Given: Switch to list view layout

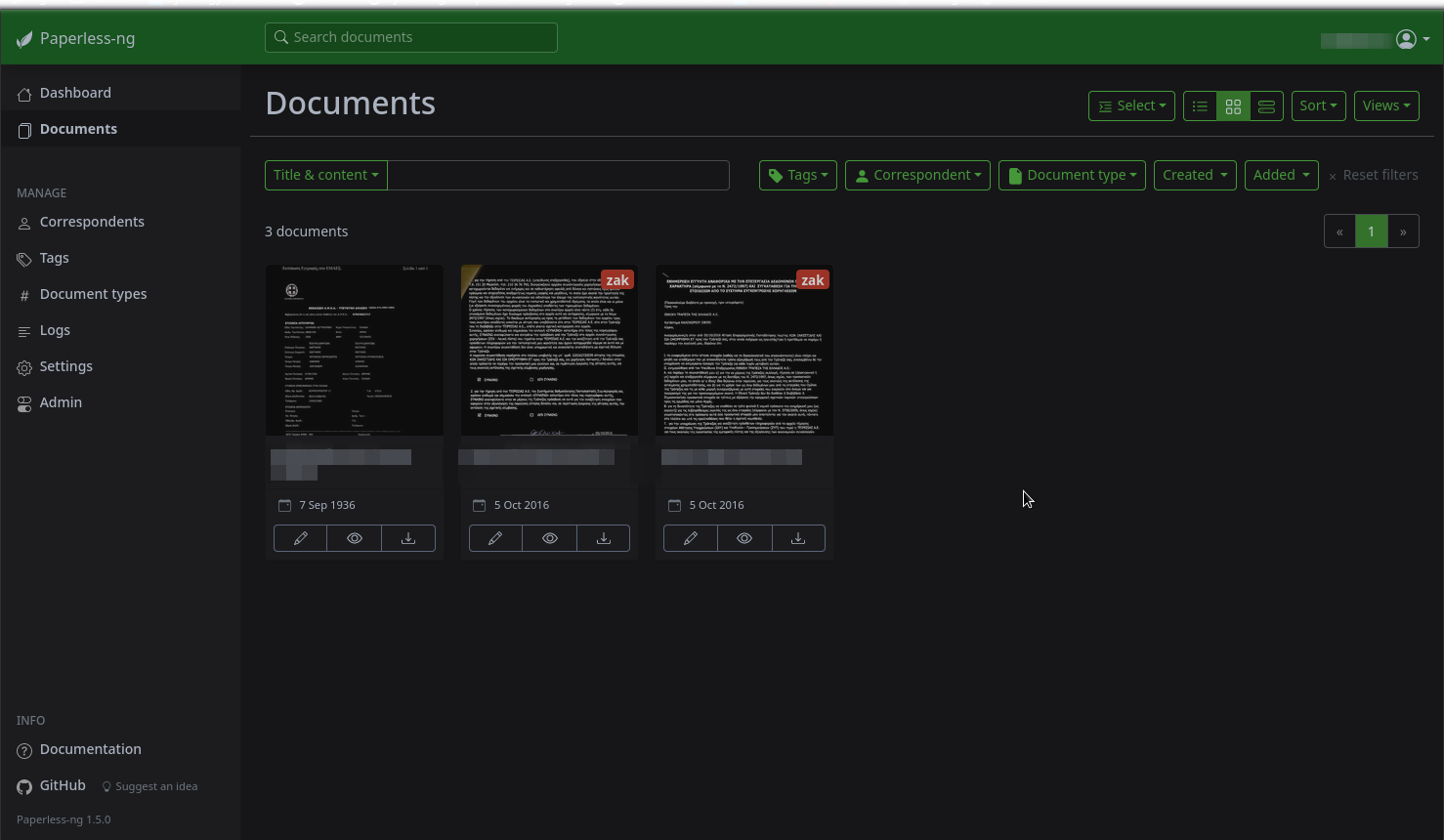Looking at the screenshot, I should pos(1201,105).
